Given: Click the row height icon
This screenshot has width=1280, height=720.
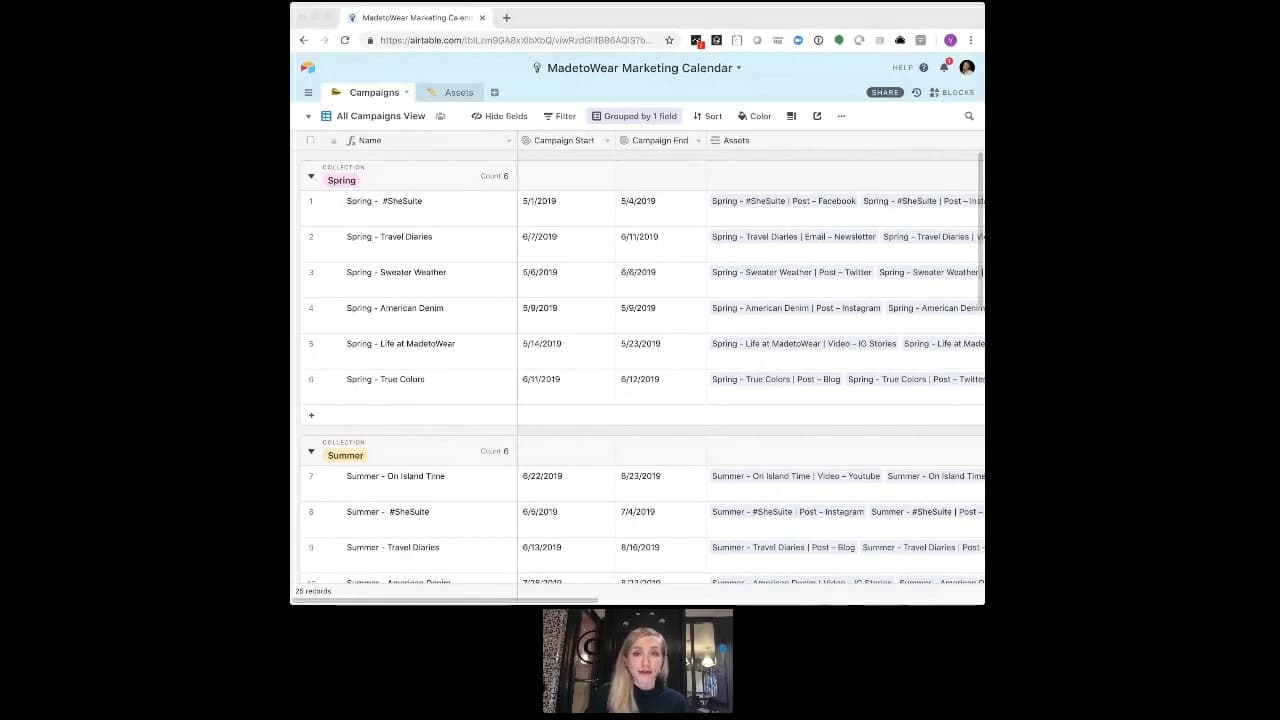Looking at the screenshot, I should coord(791,116).
